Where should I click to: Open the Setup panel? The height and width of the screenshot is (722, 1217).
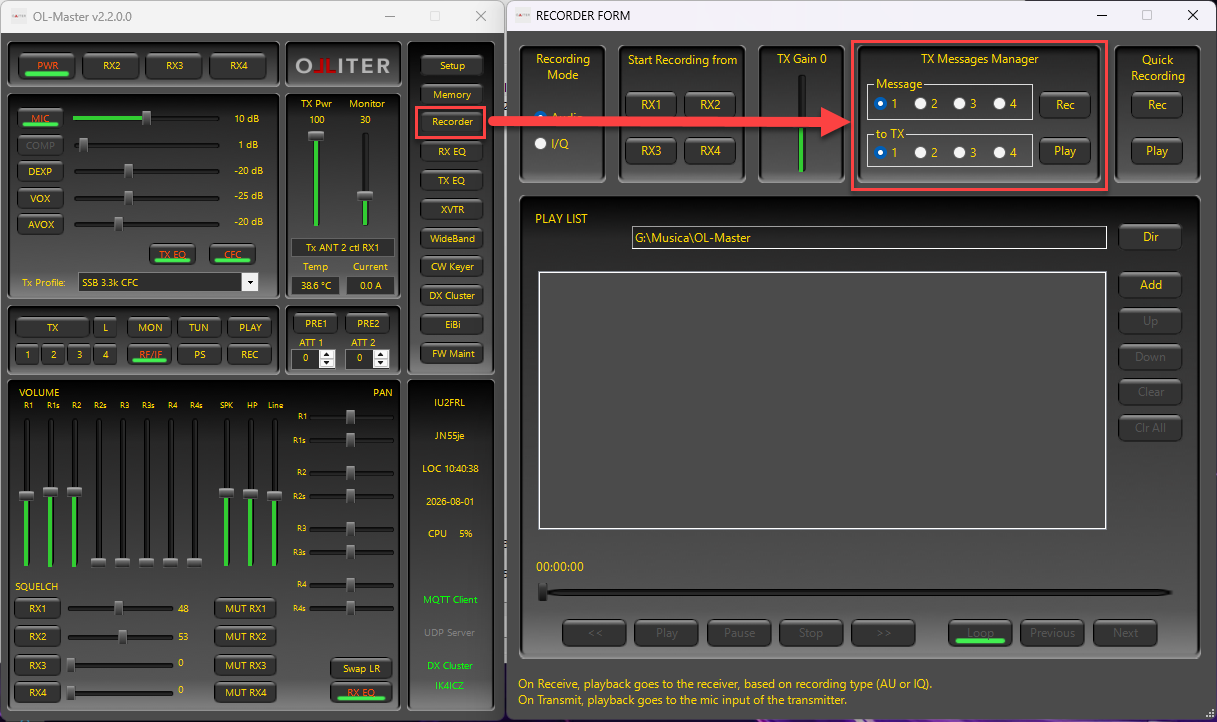coord(452,66)
